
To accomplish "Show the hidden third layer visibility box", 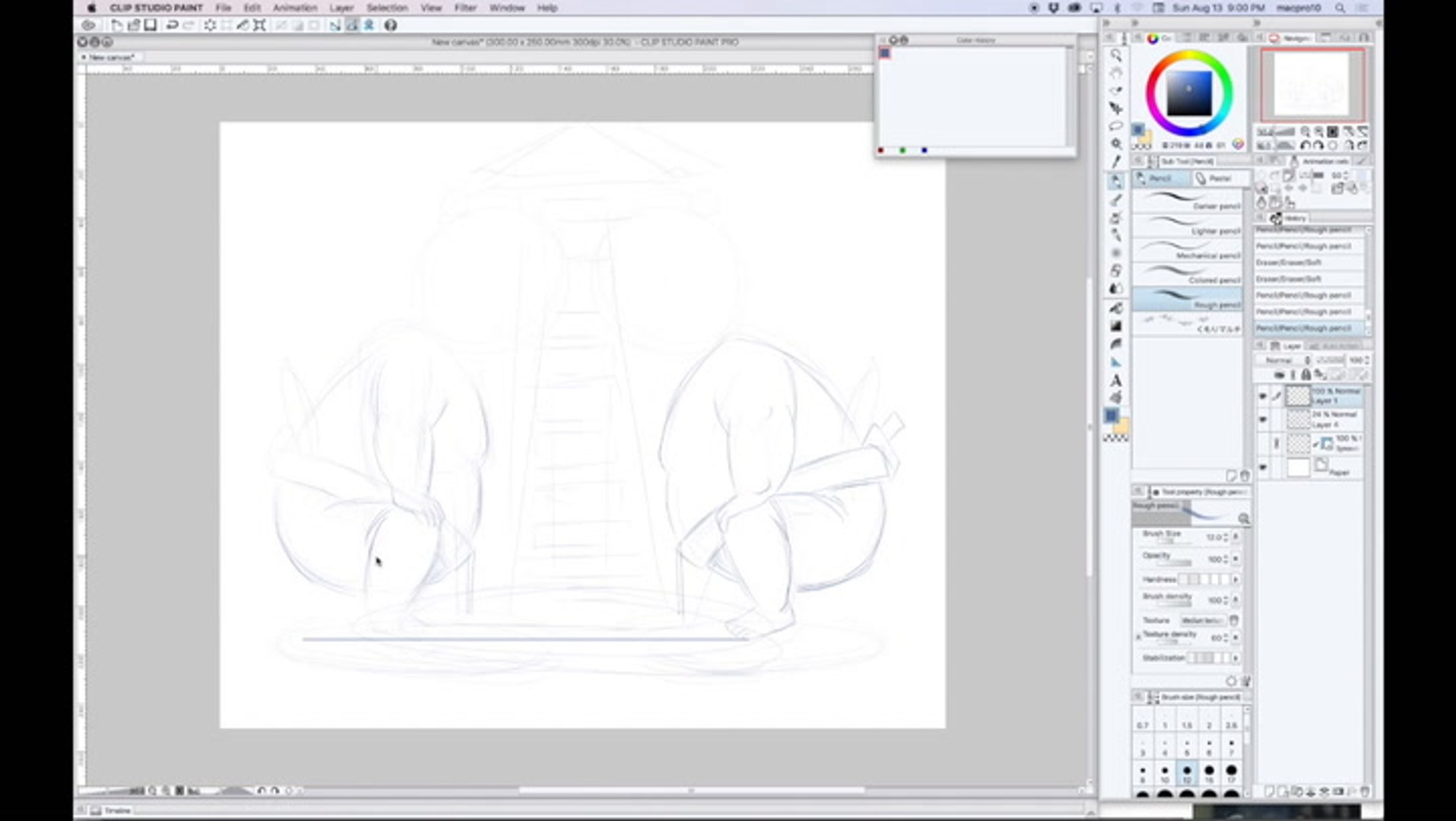I will click(1263, 443).
